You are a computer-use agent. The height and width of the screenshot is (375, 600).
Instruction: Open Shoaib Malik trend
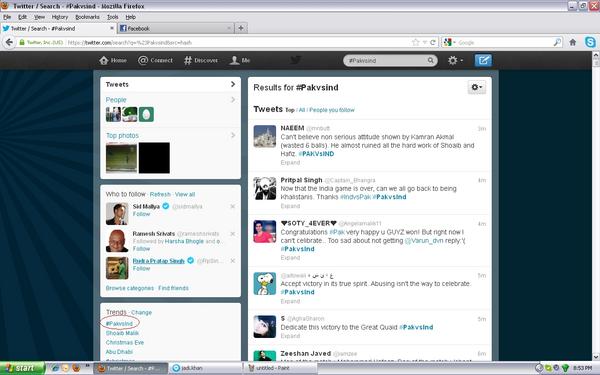pyautogui.click(x=122, y=333)
